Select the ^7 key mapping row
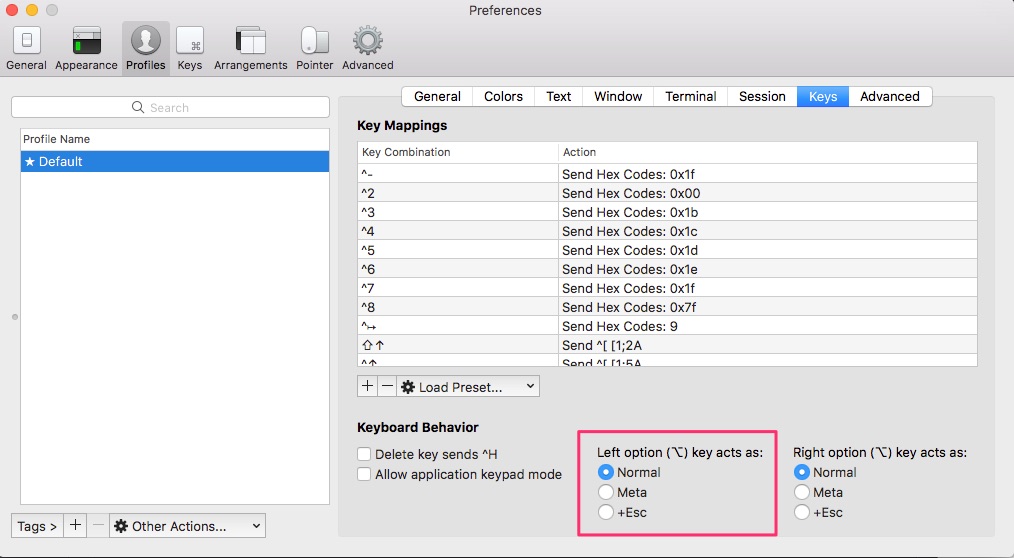 tap(667, 288)
